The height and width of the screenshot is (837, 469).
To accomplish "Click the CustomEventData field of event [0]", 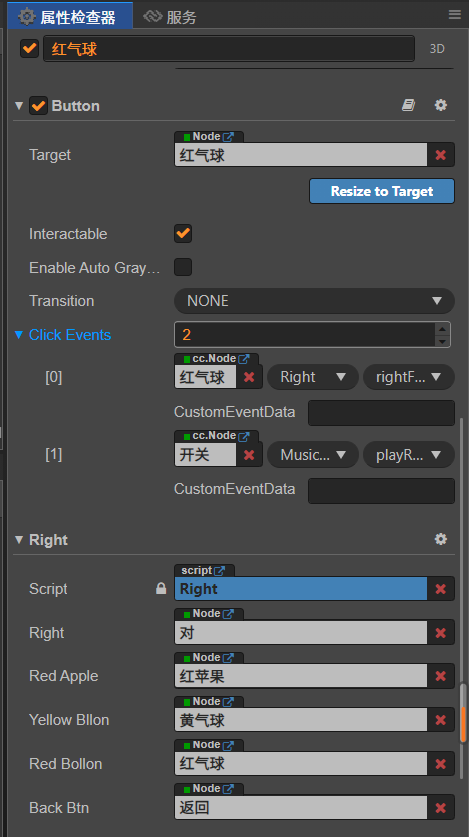I will (x=381, y=413).
